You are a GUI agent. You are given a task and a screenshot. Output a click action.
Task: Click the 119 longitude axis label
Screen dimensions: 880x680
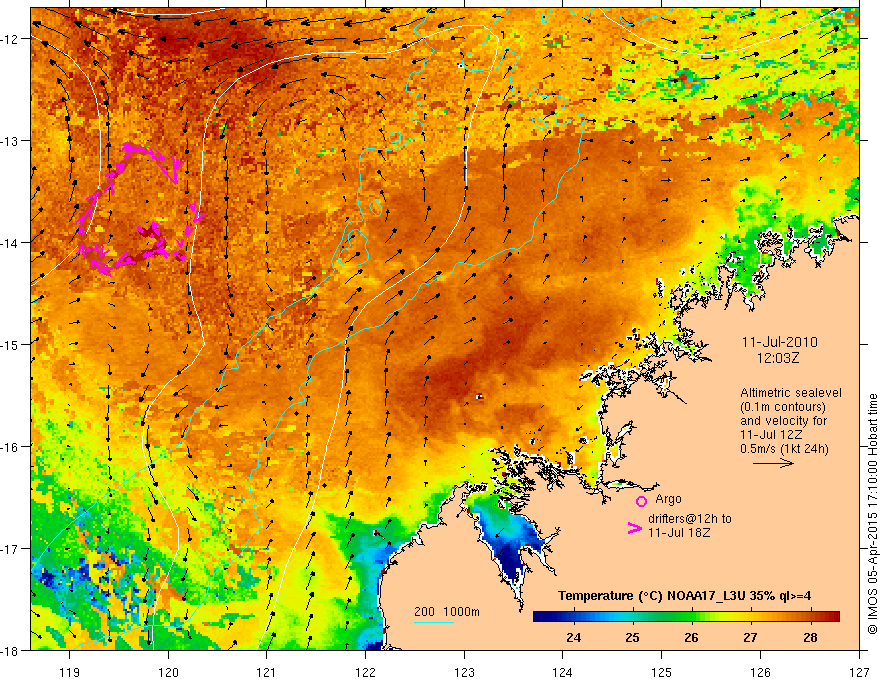coord(69,672)
